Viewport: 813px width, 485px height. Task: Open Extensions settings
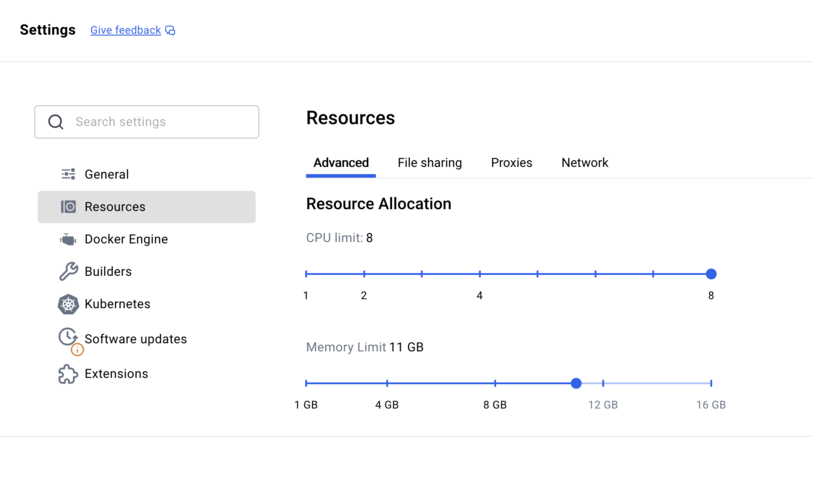pos(147,373)
